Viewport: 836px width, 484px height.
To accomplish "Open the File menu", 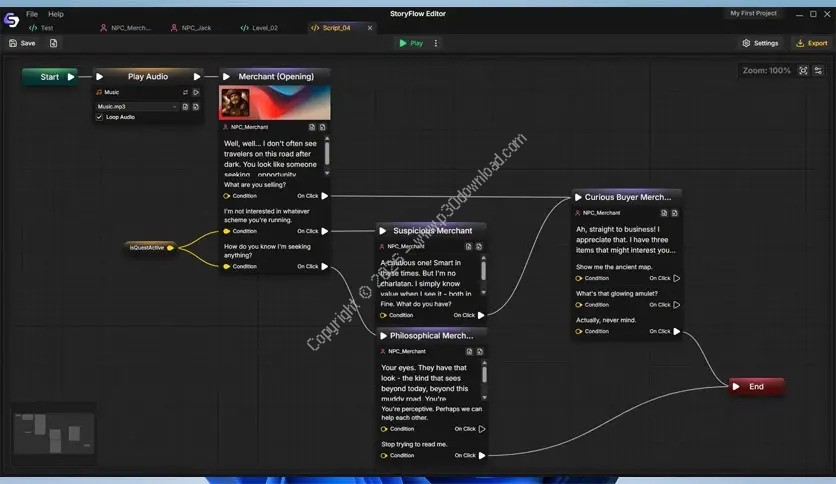I will tap(32, 14).
